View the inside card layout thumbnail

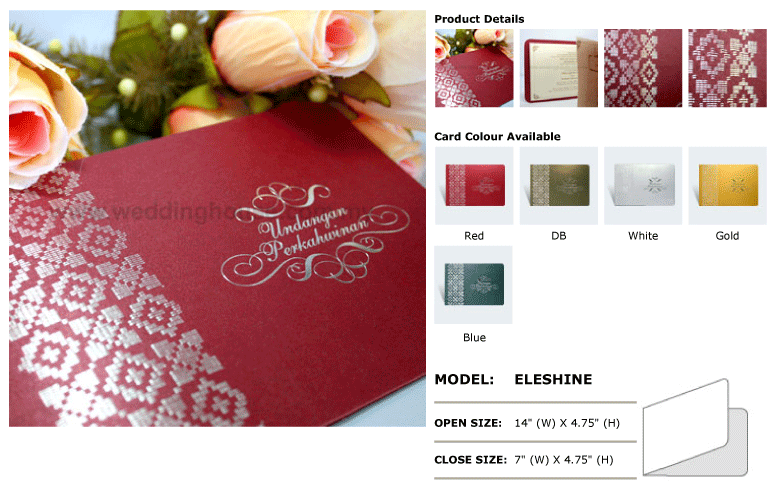pyautogui.click(x=559, y=68)
